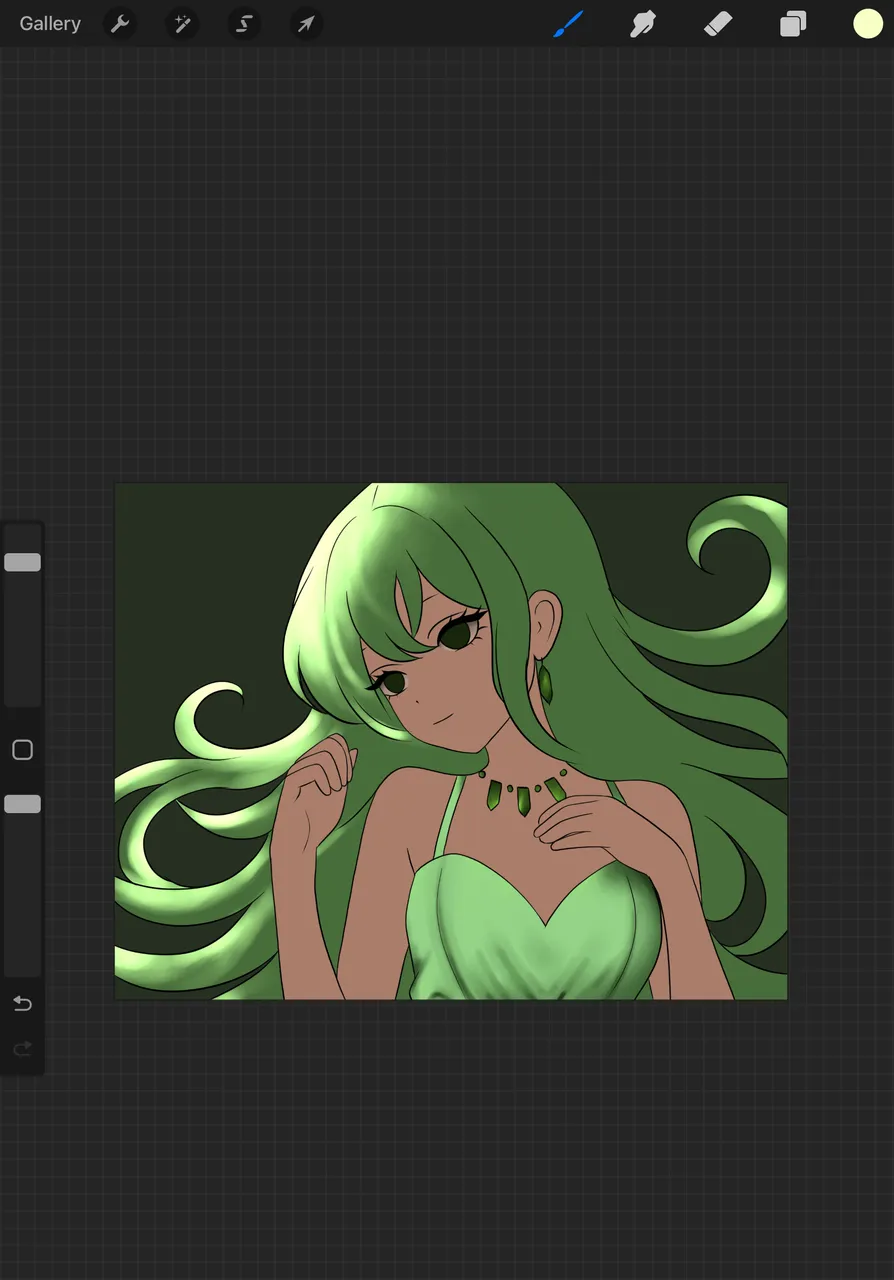
Task: Activate the Transform arrow tool
Action: [306, 23]
